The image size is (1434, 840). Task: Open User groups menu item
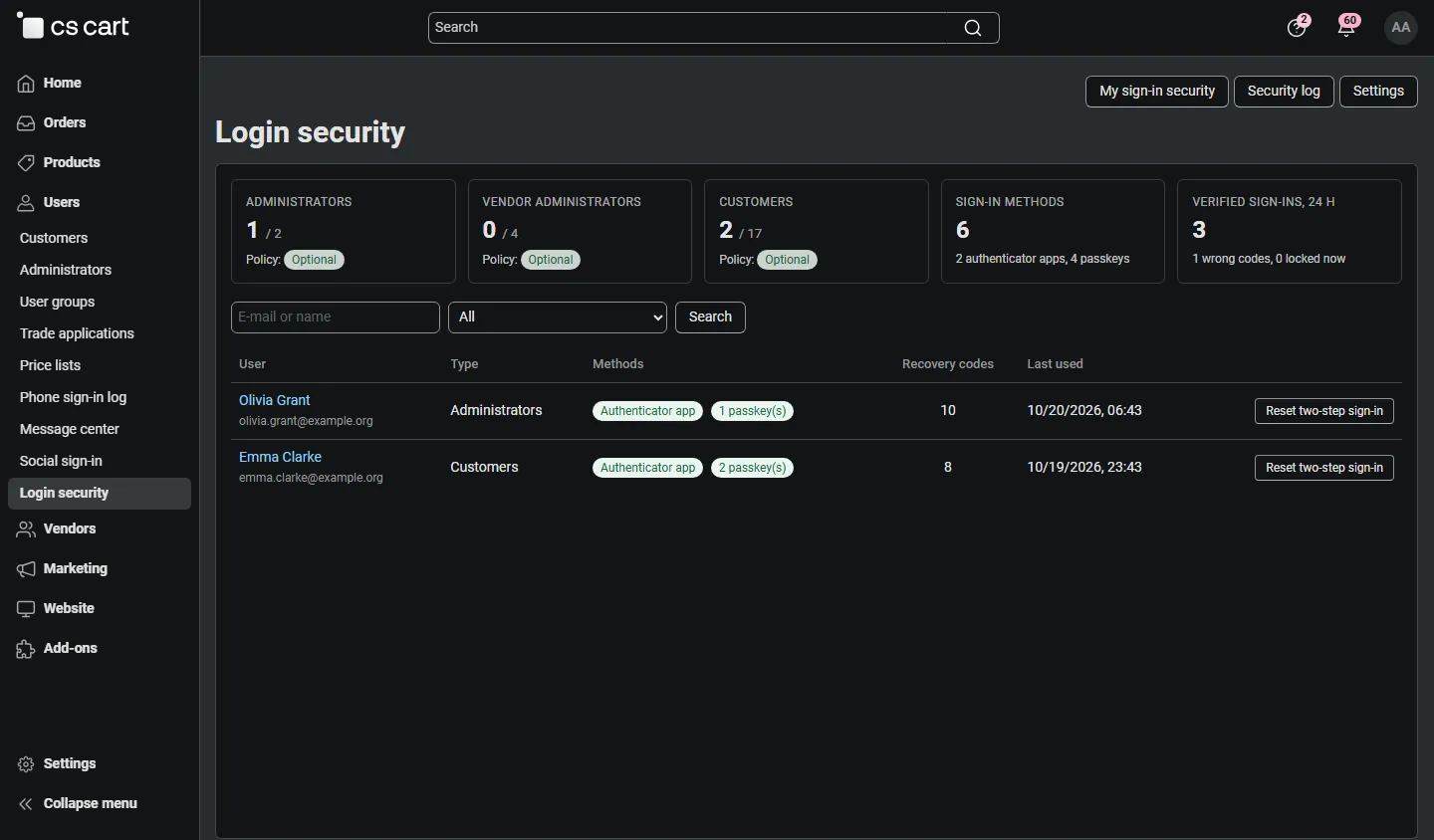pyautogui.click(x=58, y=303)
